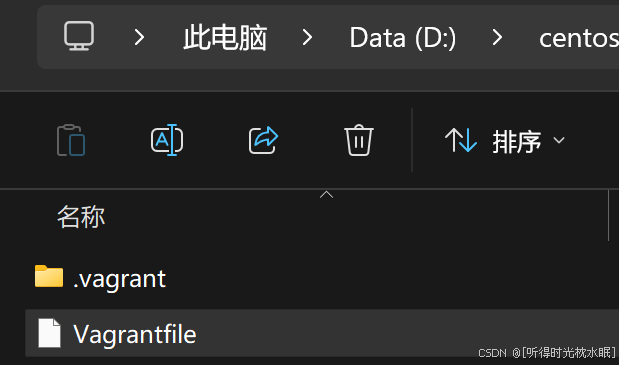Click the Paste clipboard icon

click(71, 140)
